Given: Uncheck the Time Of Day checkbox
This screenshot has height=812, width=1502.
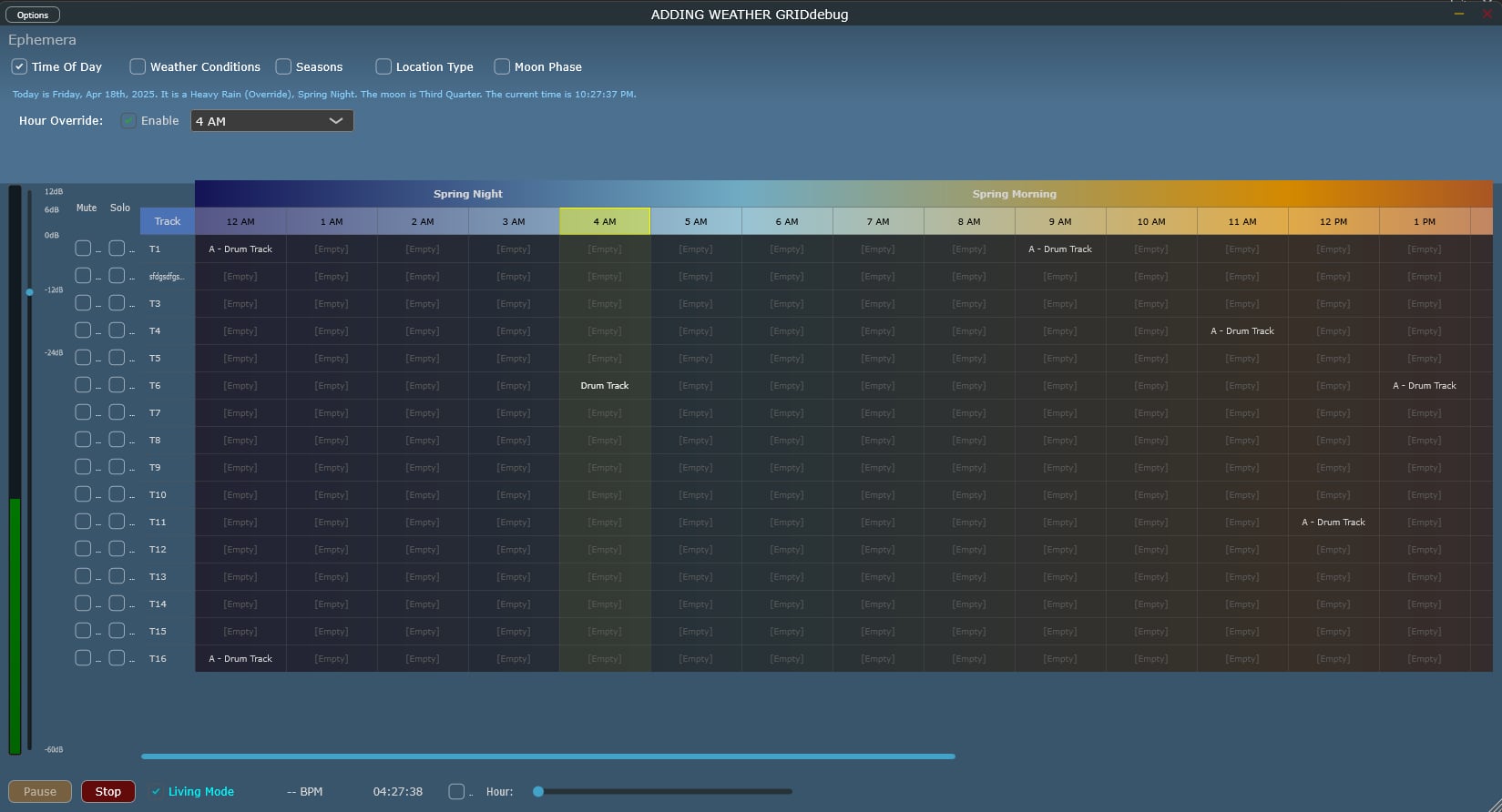Looking at the screenshot, I should [x=19, y=66].
